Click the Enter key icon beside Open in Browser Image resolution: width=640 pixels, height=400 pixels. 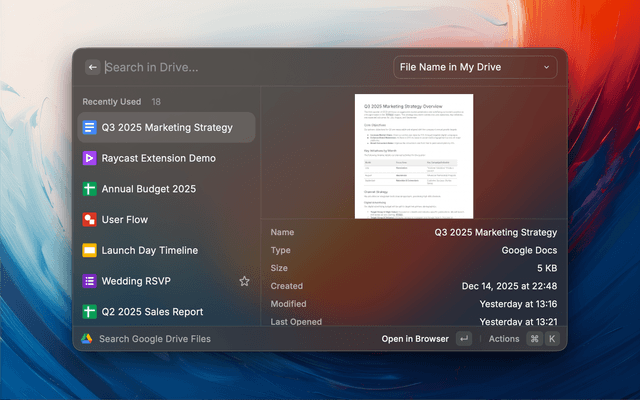tap(463, 339)
